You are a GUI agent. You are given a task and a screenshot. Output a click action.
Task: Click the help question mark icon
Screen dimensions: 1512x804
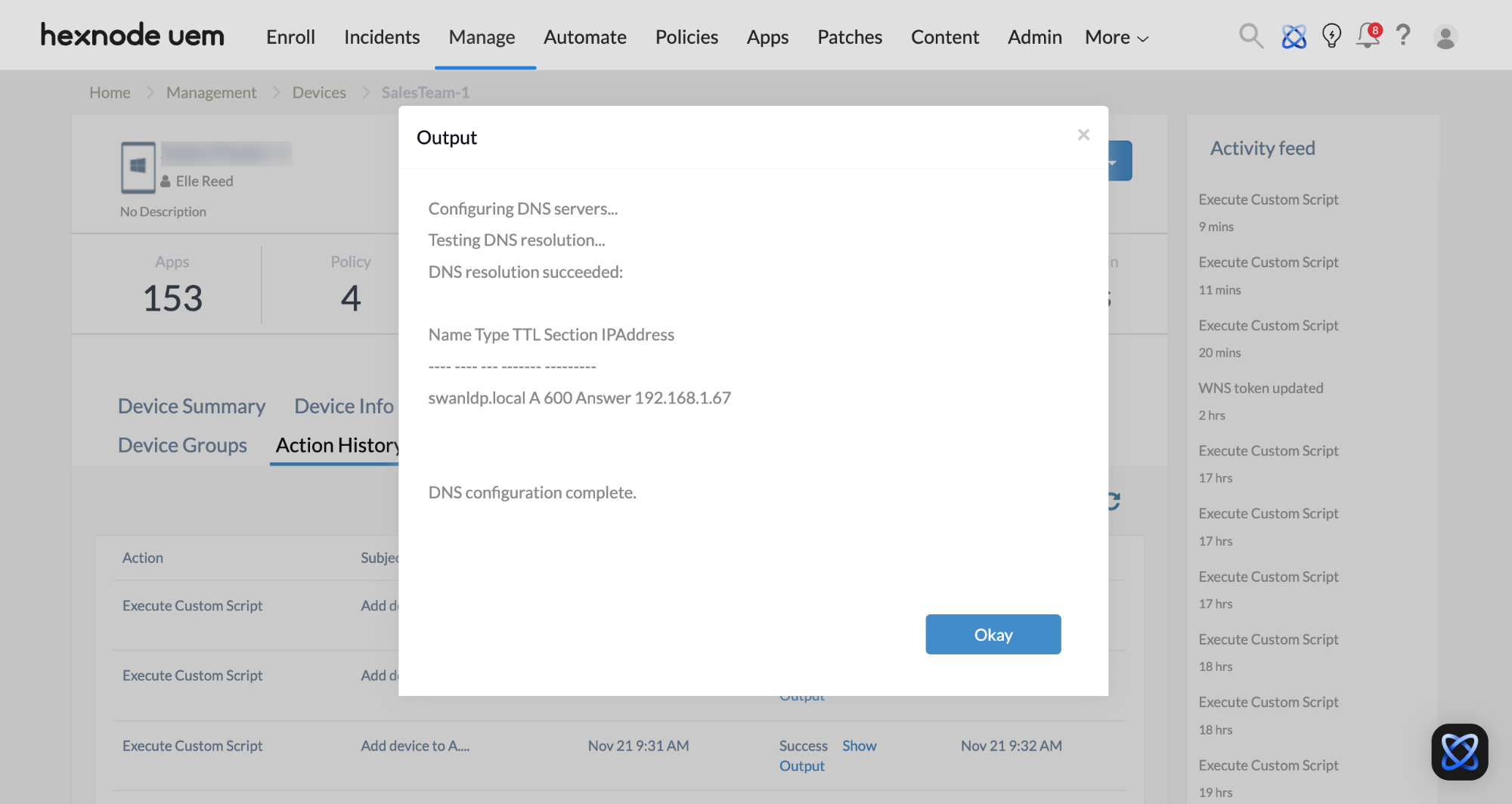click(x=1403, y=36)
